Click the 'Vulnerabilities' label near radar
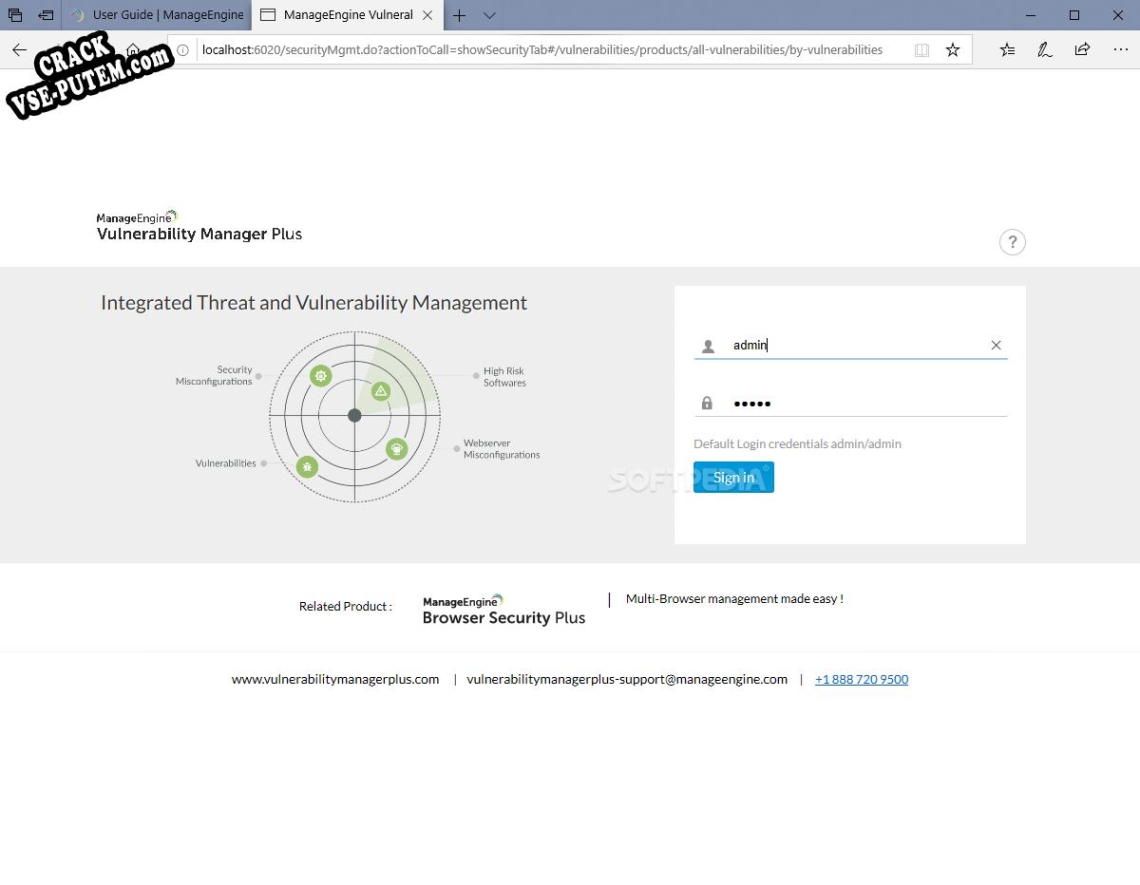 point(225,463)
